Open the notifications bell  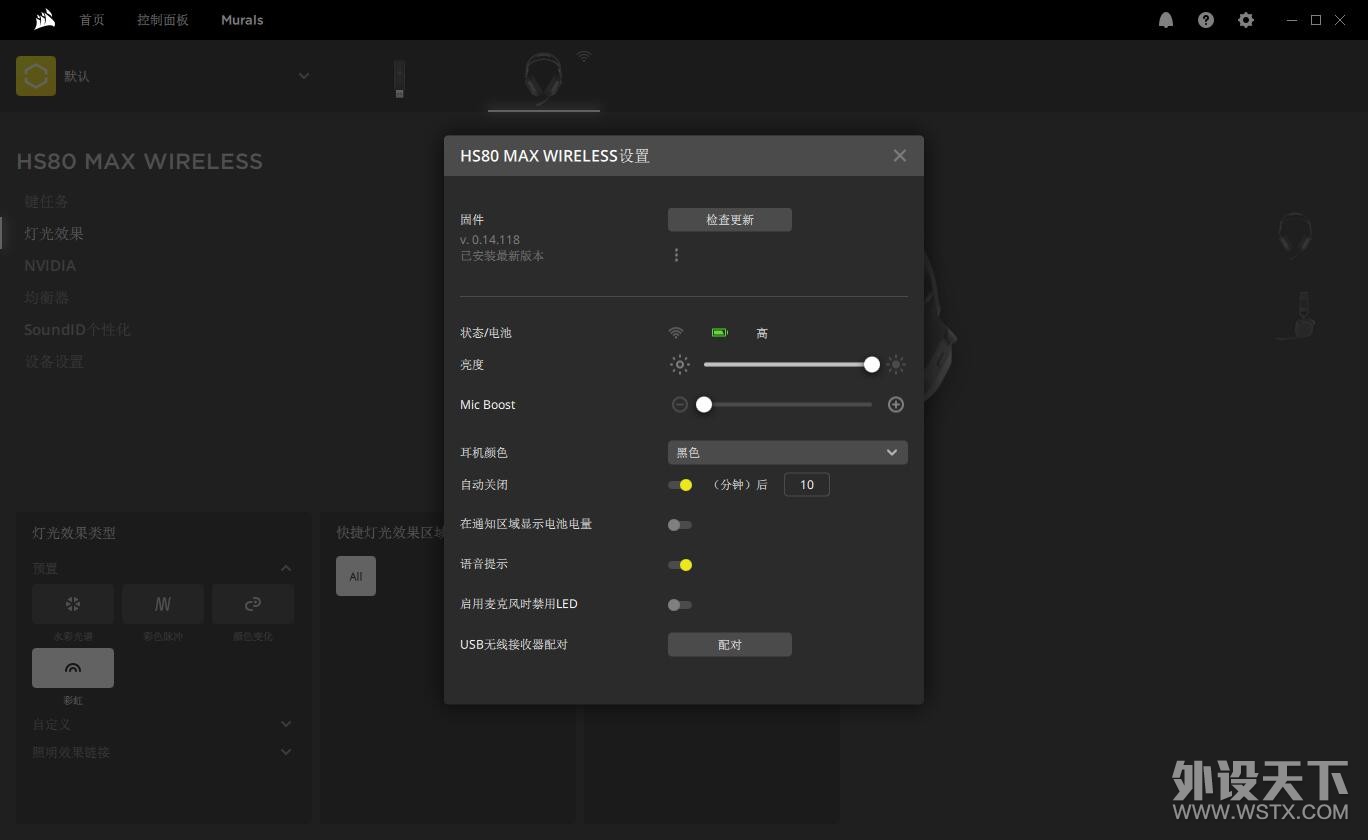point(1166,20)
